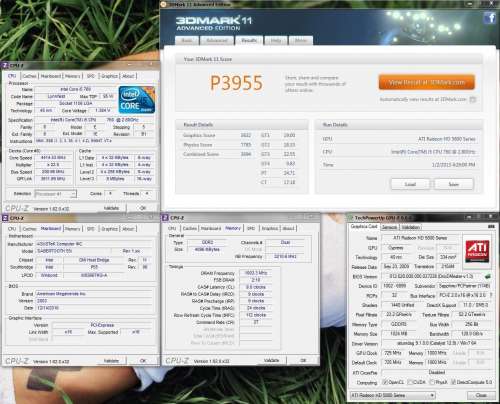Click the ATI CrossFire status field in GPU-Z

[437, 372]
